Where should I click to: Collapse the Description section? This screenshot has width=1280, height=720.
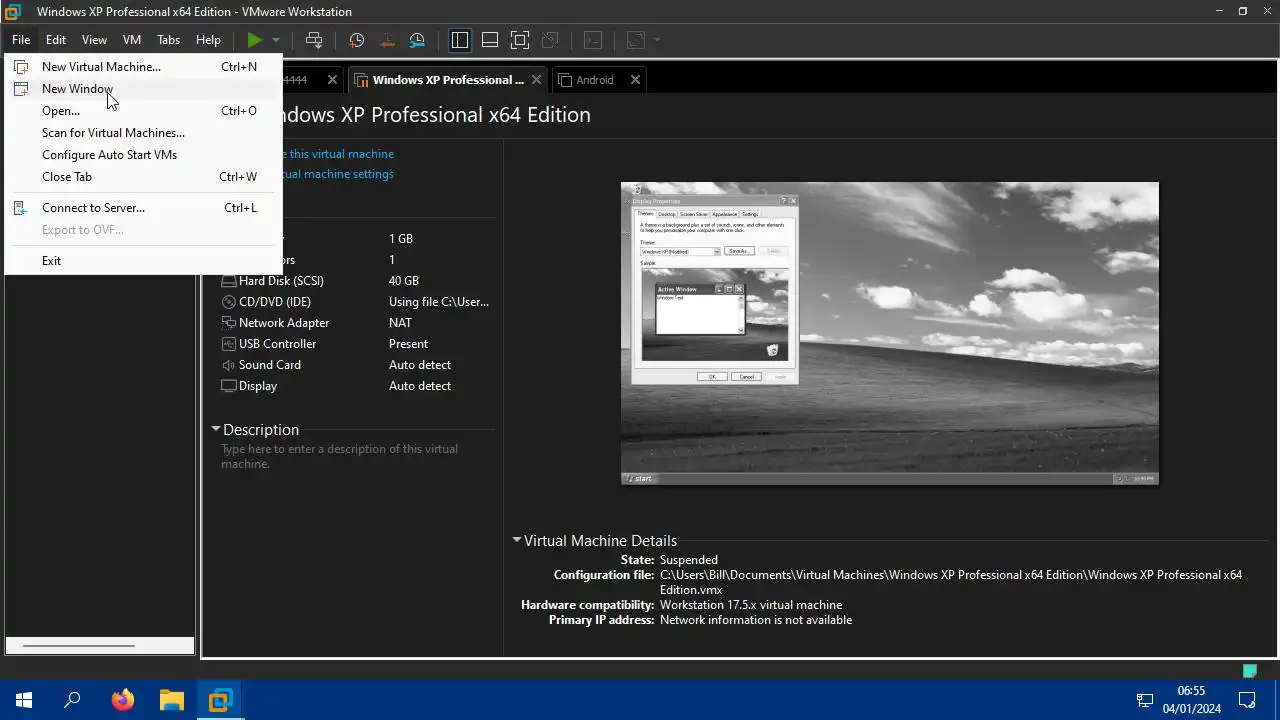(x=216, y=429)
